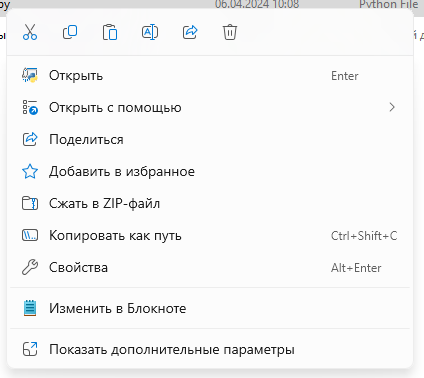Click the Rename icon in top row
This screenshot has width=424, height=378.
150,32
